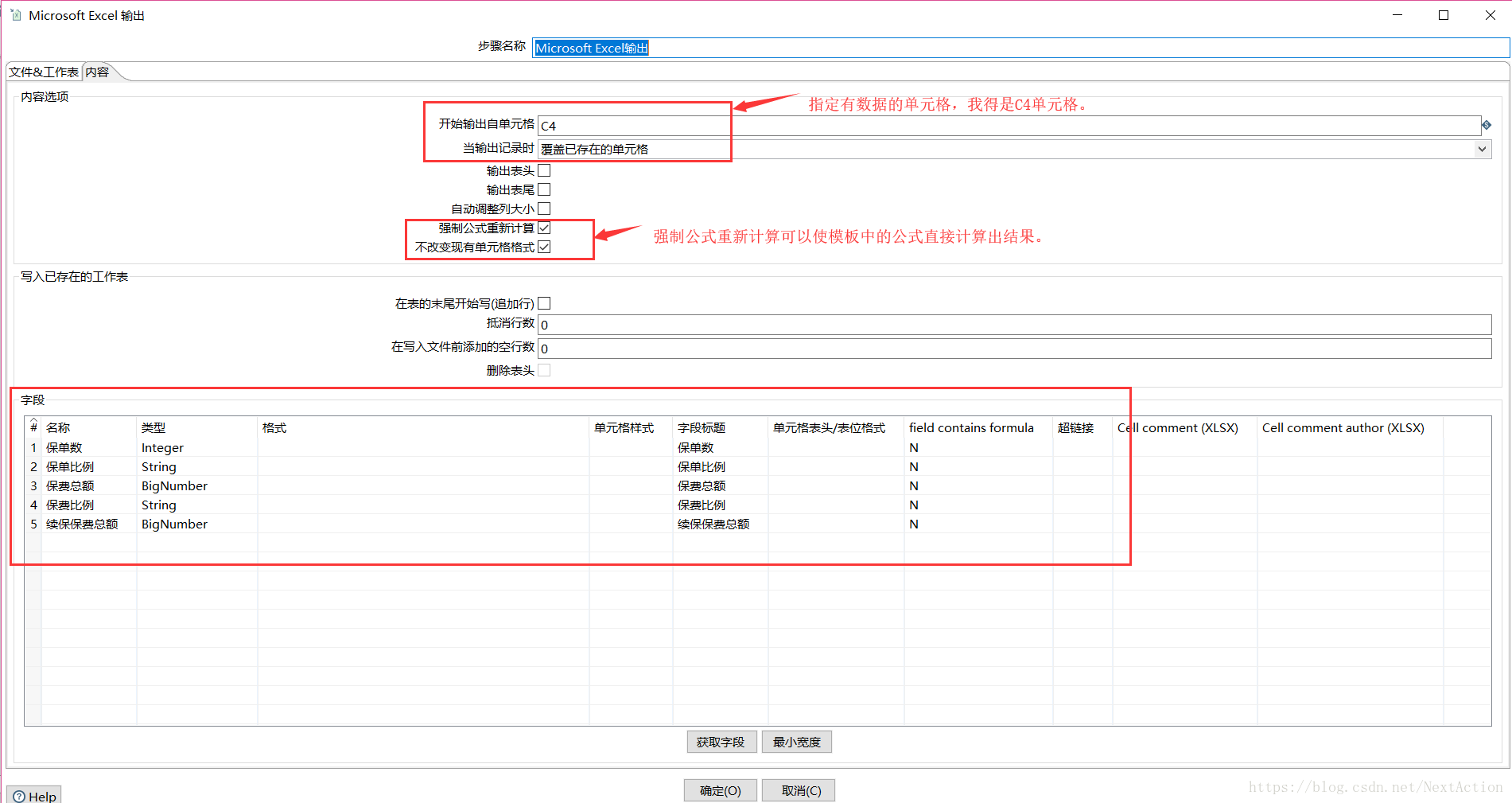Click the 续保保费总额 field title cell
This screenshot has width=1512, height=803.
point(721,524)
